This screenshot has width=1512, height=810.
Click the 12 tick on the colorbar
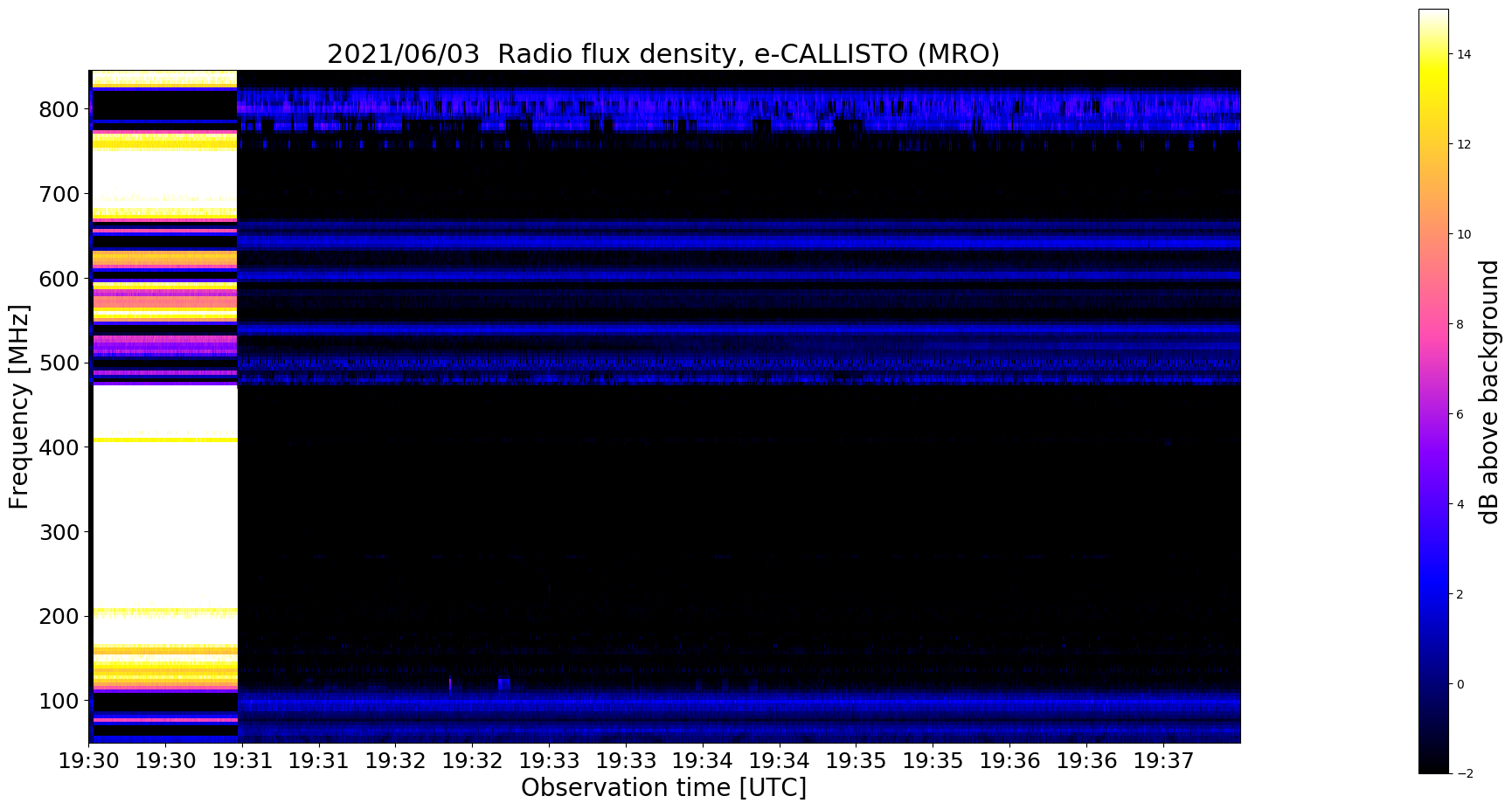click(1464, 144)
